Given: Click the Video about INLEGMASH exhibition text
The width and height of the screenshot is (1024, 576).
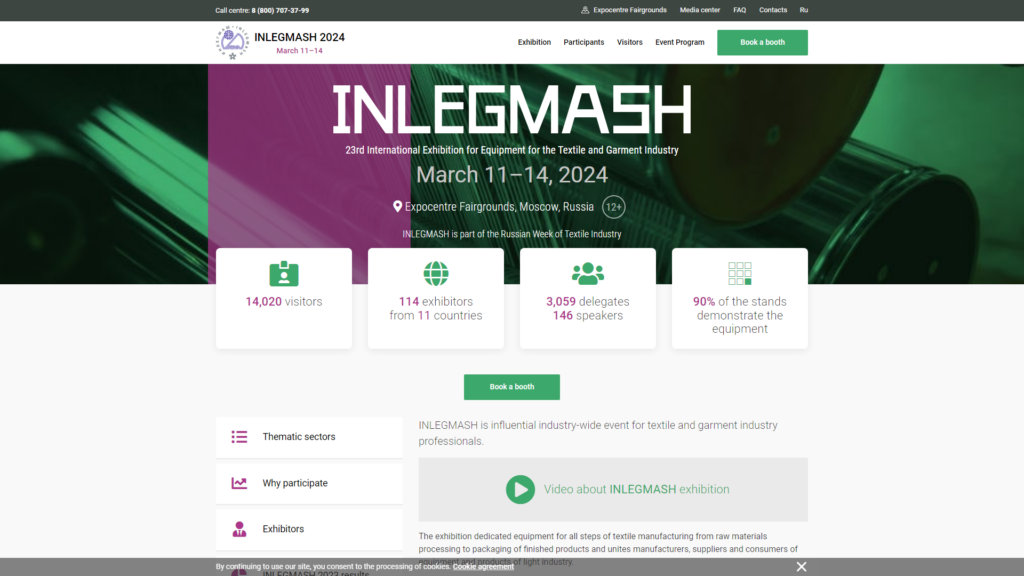Looking at the screenshot, I should click(637, 489).
